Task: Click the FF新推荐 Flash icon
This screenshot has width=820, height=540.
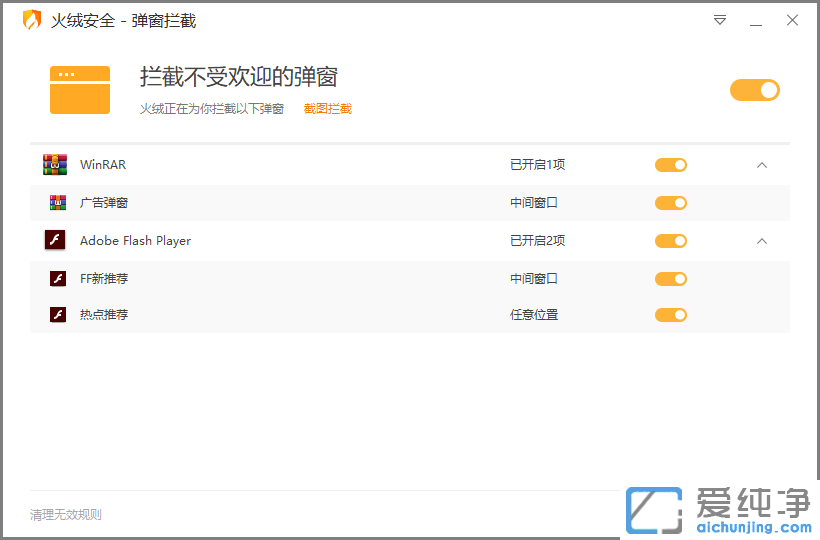Action: [58, 279]
